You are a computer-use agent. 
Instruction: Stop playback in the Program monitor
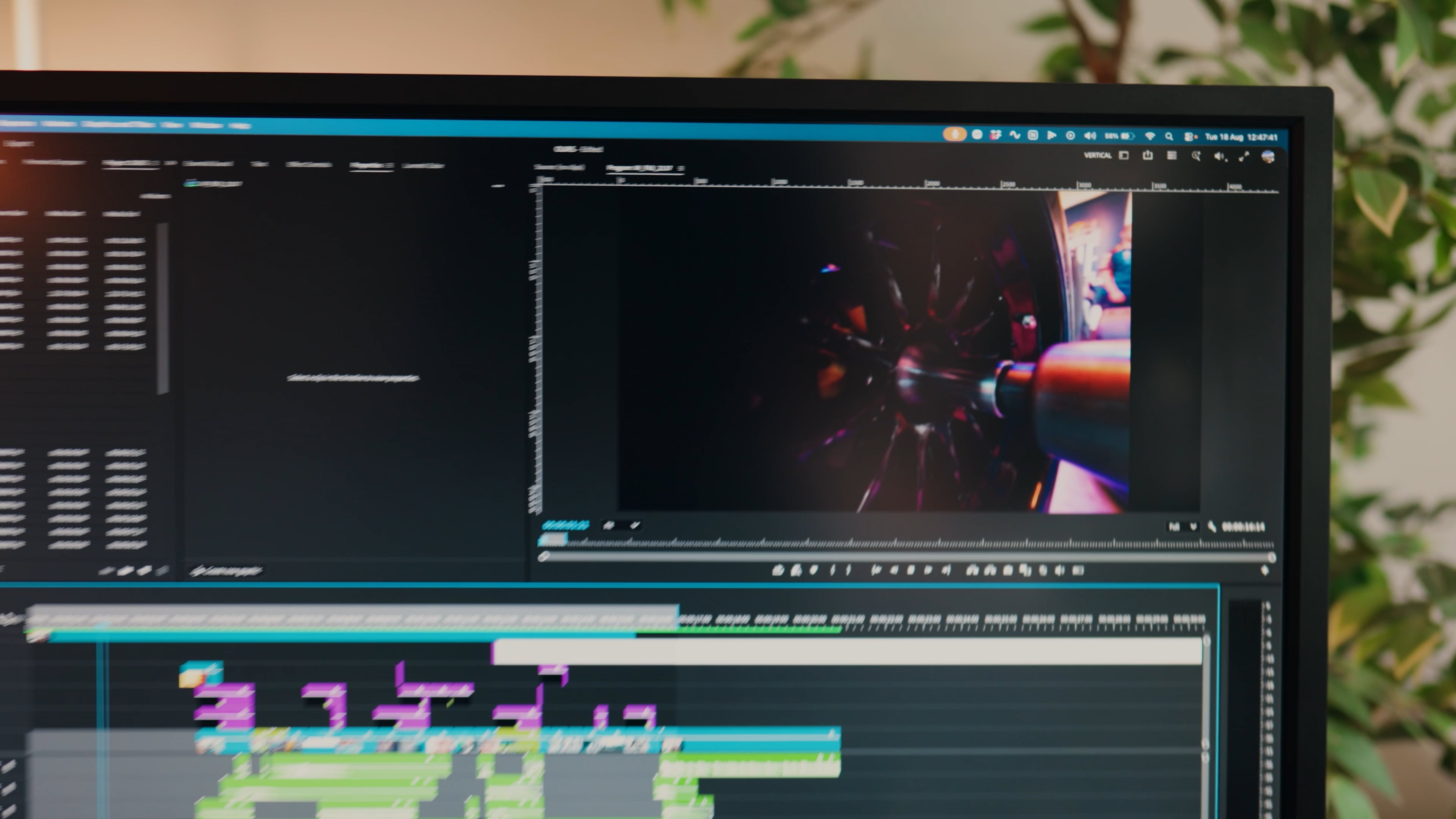point(911,570)
